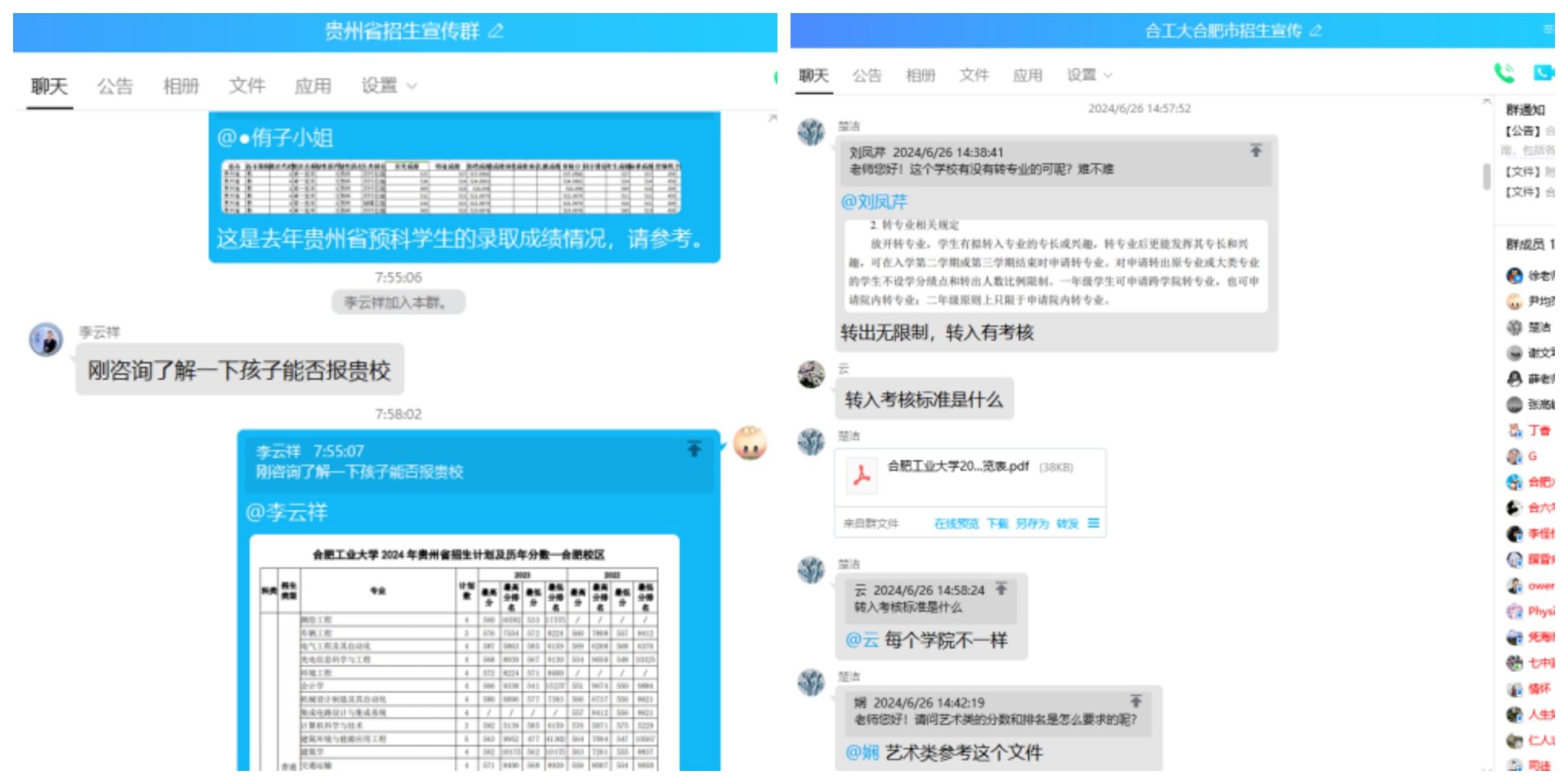Click the edit pencil beside 贵州省招生宣传群 title

tap(496, 31)
